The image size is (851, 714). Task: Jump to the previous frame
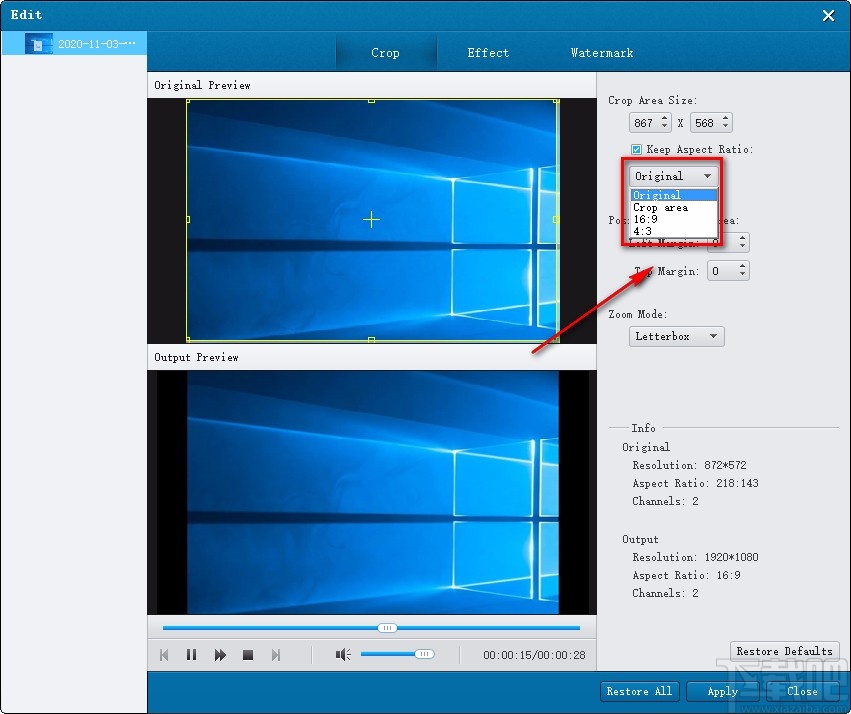pyautogui.click(x=164, y=655)
